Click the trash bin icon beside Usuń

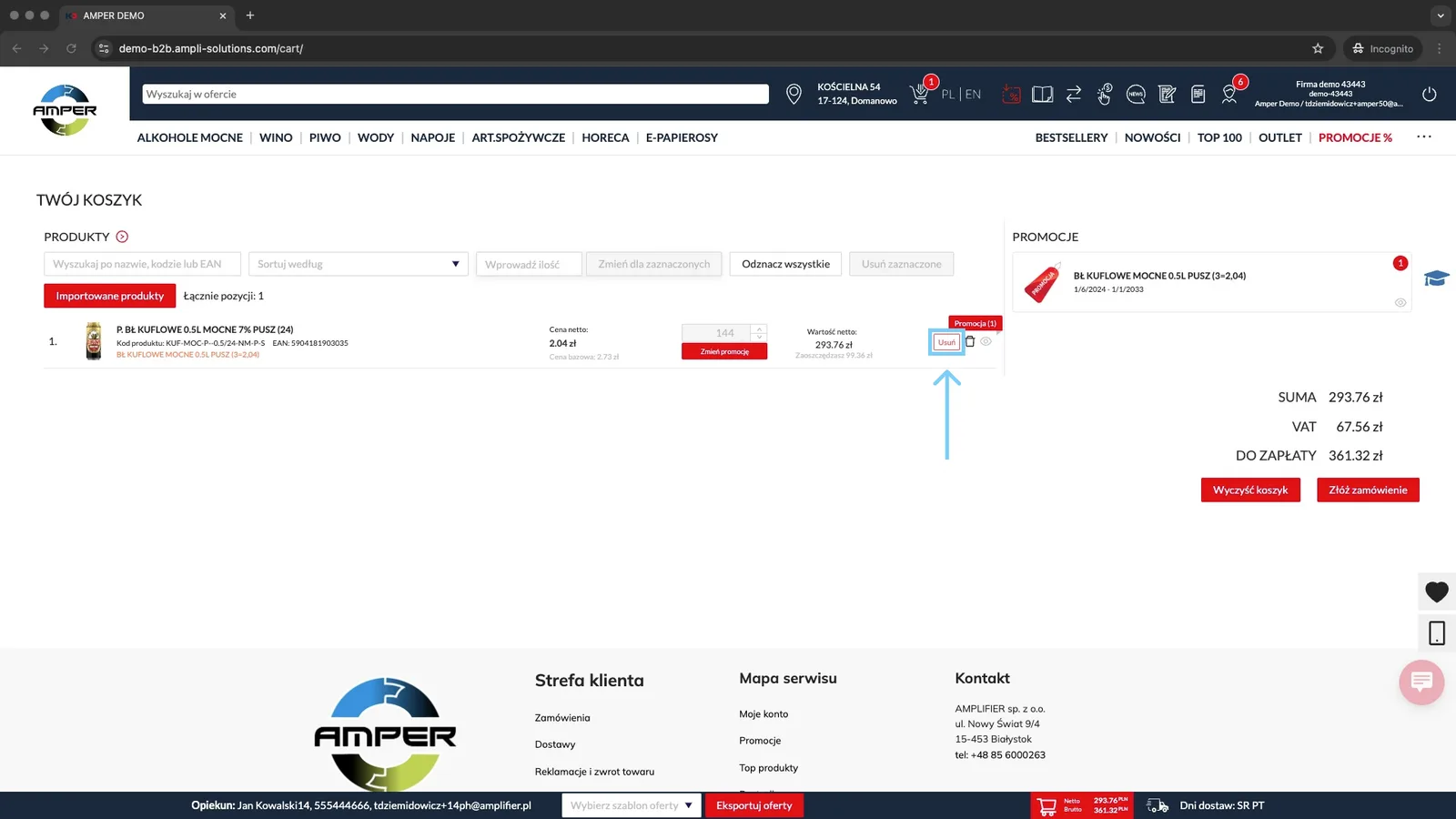[970, 341]
